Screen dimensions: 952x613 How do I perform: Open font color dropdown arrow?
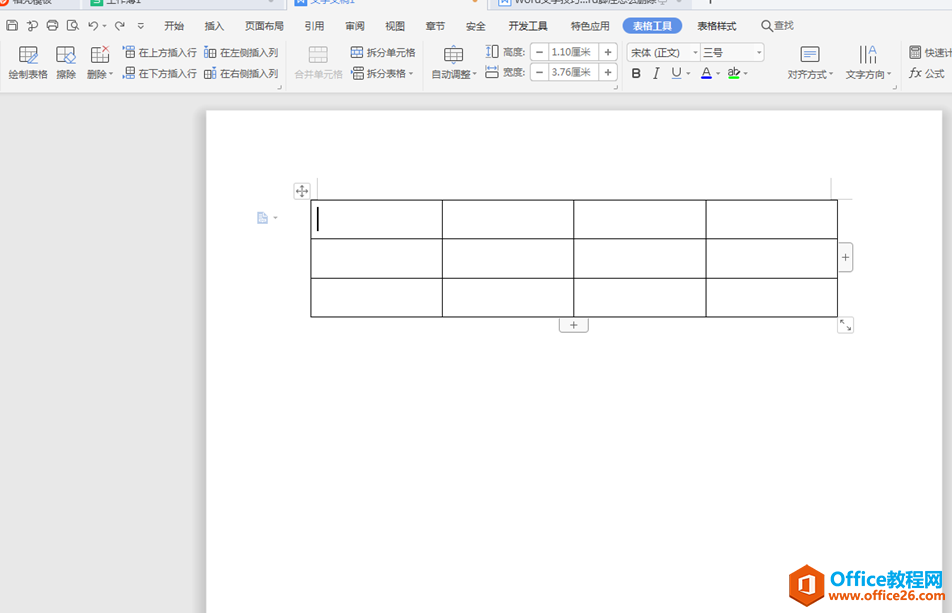pos(718,73)
